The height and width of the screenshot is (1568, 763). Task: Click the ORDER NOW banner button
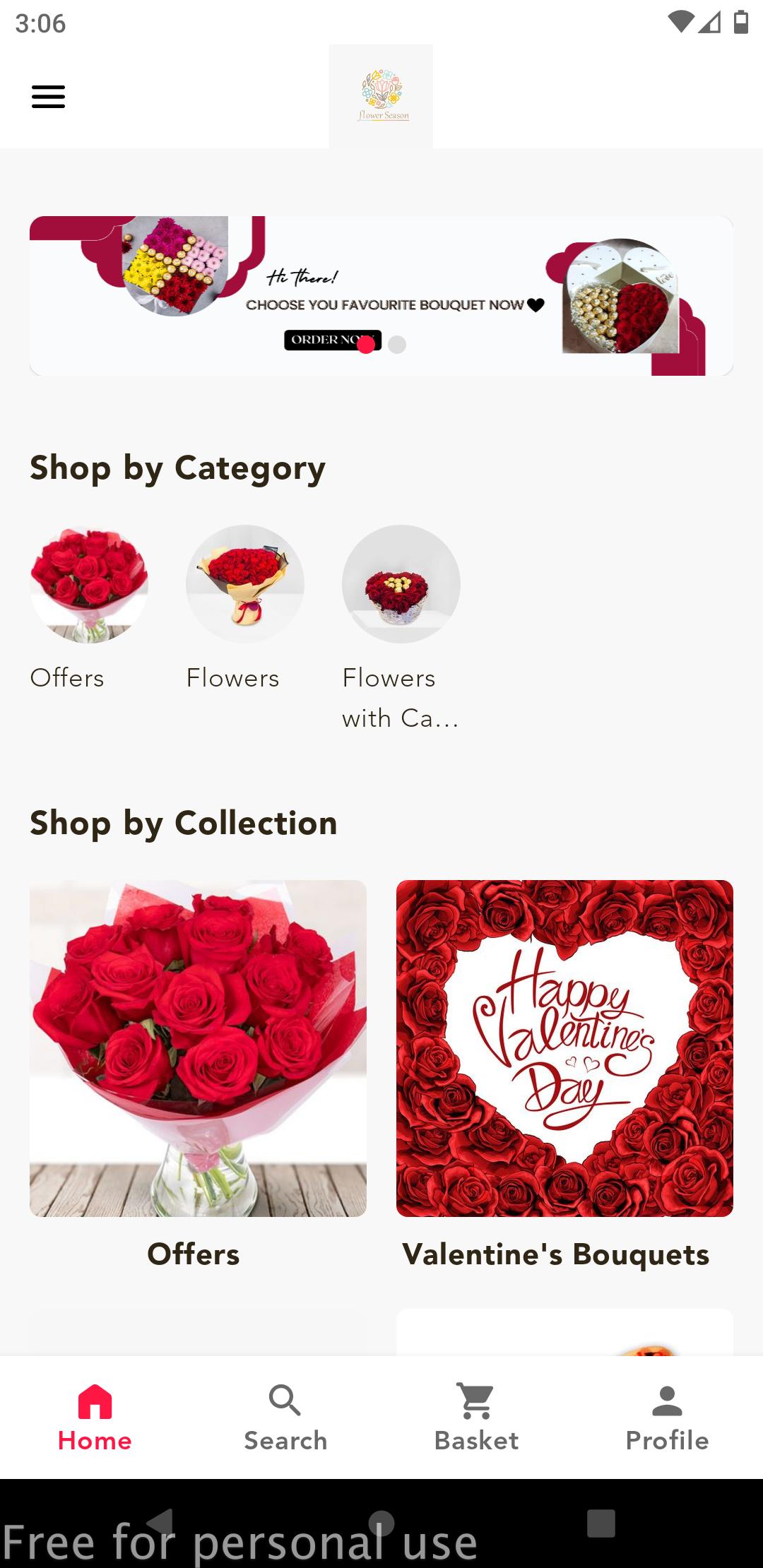pos(333,340)
